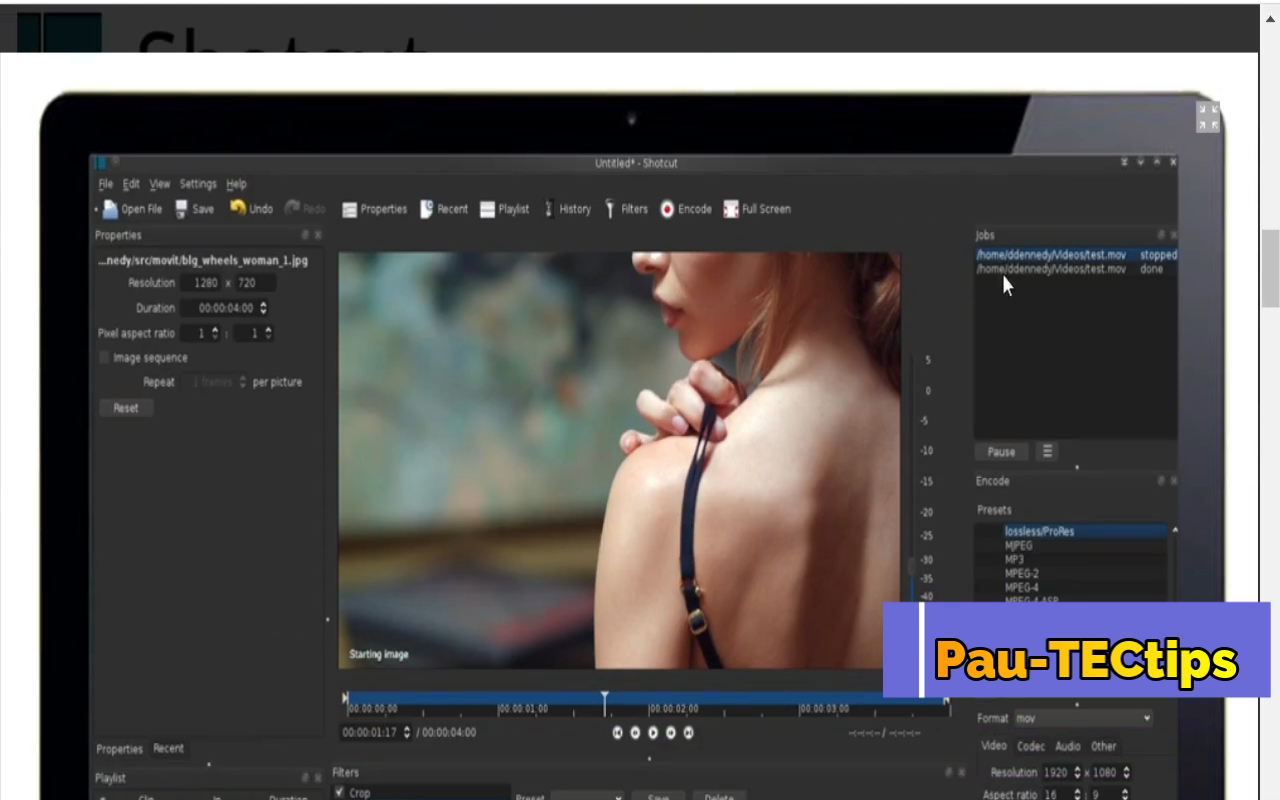
Task: Adjust second Pixel aspect ratio spinner
Action: 268,333
